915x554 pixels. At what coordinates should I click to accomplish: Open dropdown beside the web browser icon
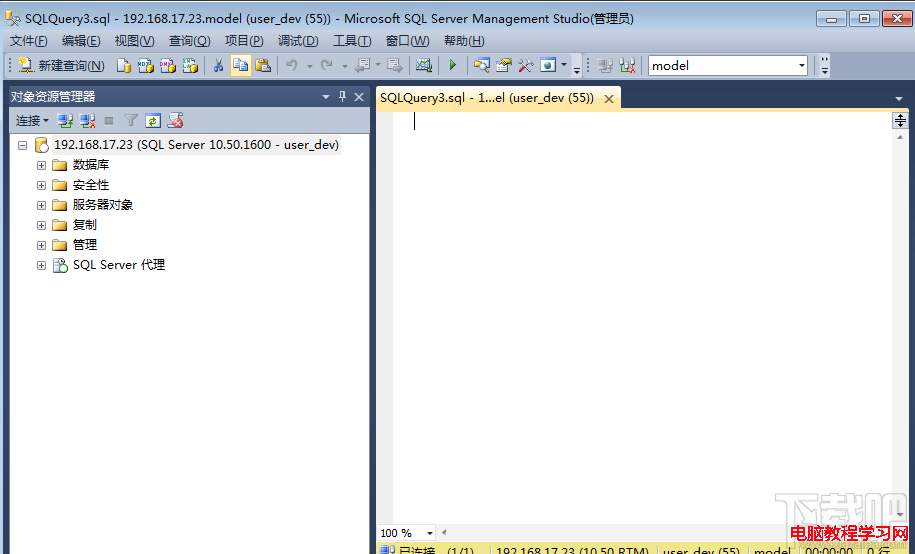tap(564, 65)
